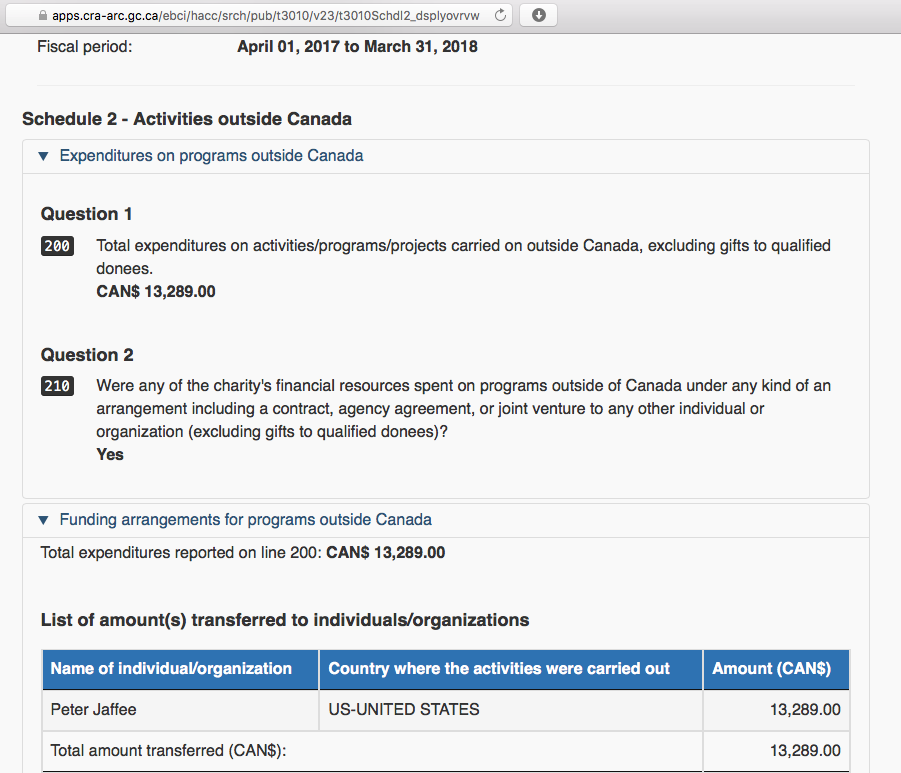The height and width of the screenshot is (773, 901).
Task: Click the line 200 badge
Action: (58, 246)
